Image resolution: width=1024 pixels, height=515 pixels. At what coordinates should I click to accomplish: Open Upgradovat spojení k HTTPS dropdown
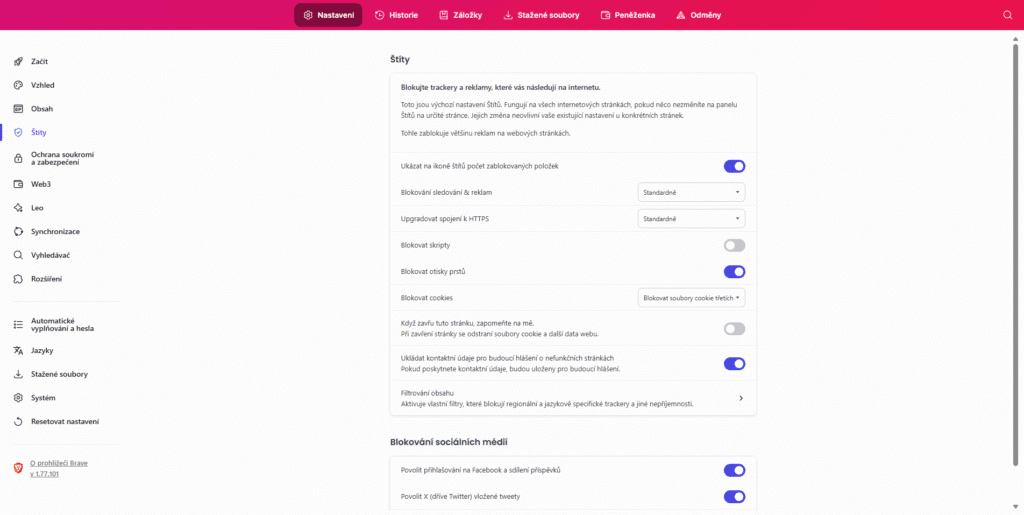[x=691, y=218]
